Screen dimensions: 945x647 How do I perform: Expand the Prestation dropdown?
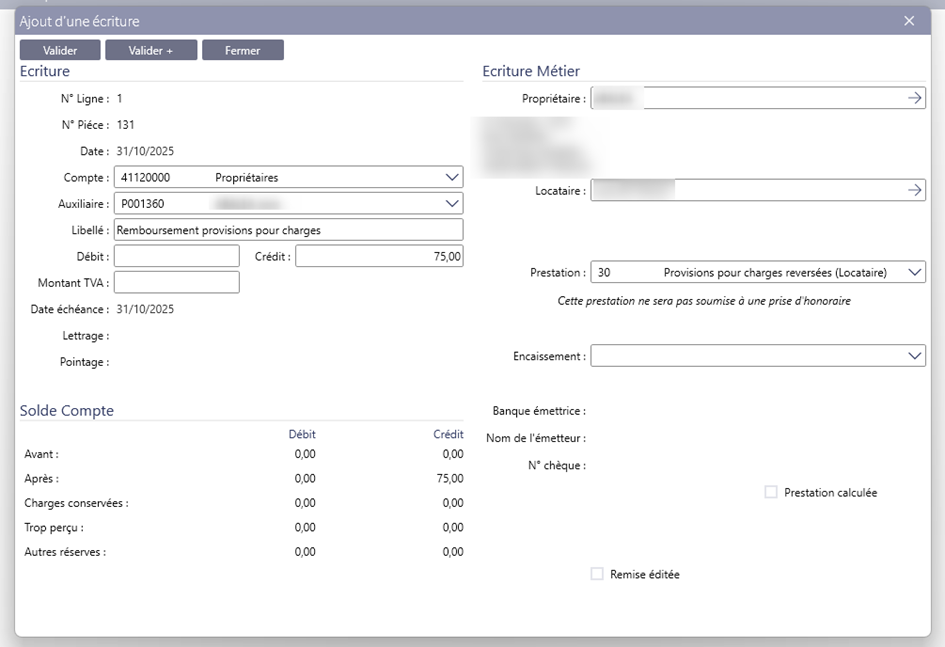point(914,272)
